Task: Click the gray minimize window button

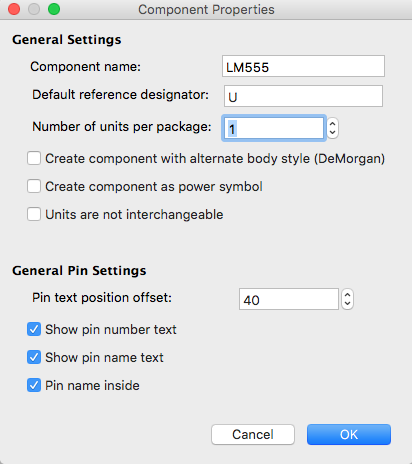Action: click(x=34, y=9)
